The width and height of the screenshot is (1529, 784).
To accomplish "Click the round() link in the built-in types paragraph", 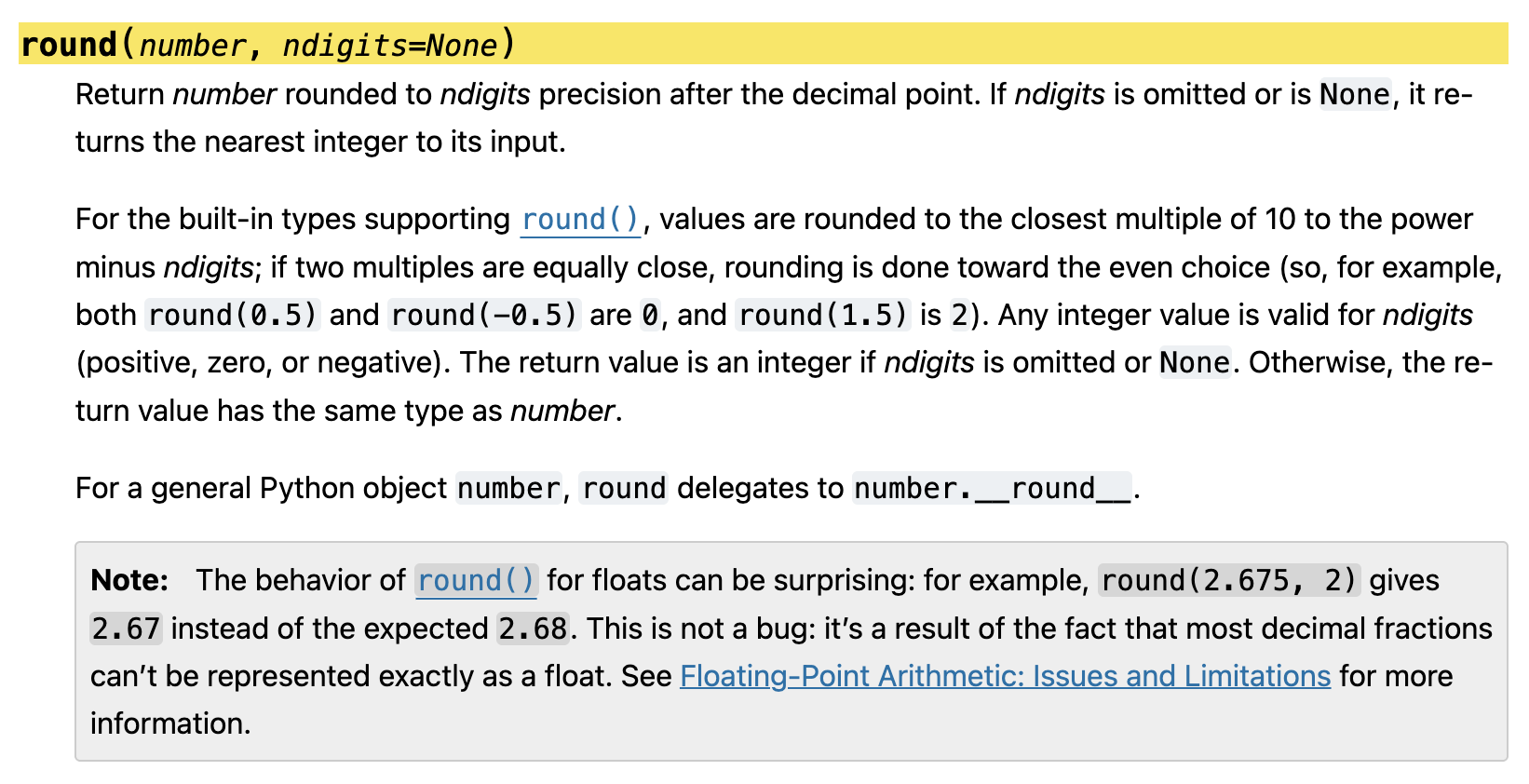I will tap(580, 220).
